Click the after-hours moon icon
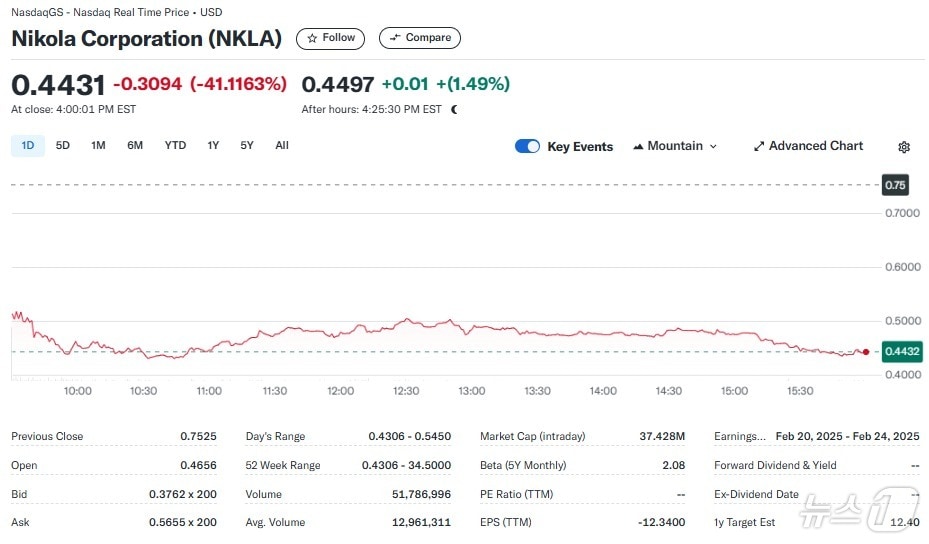 pyautogui.click(x=454, y=110)
